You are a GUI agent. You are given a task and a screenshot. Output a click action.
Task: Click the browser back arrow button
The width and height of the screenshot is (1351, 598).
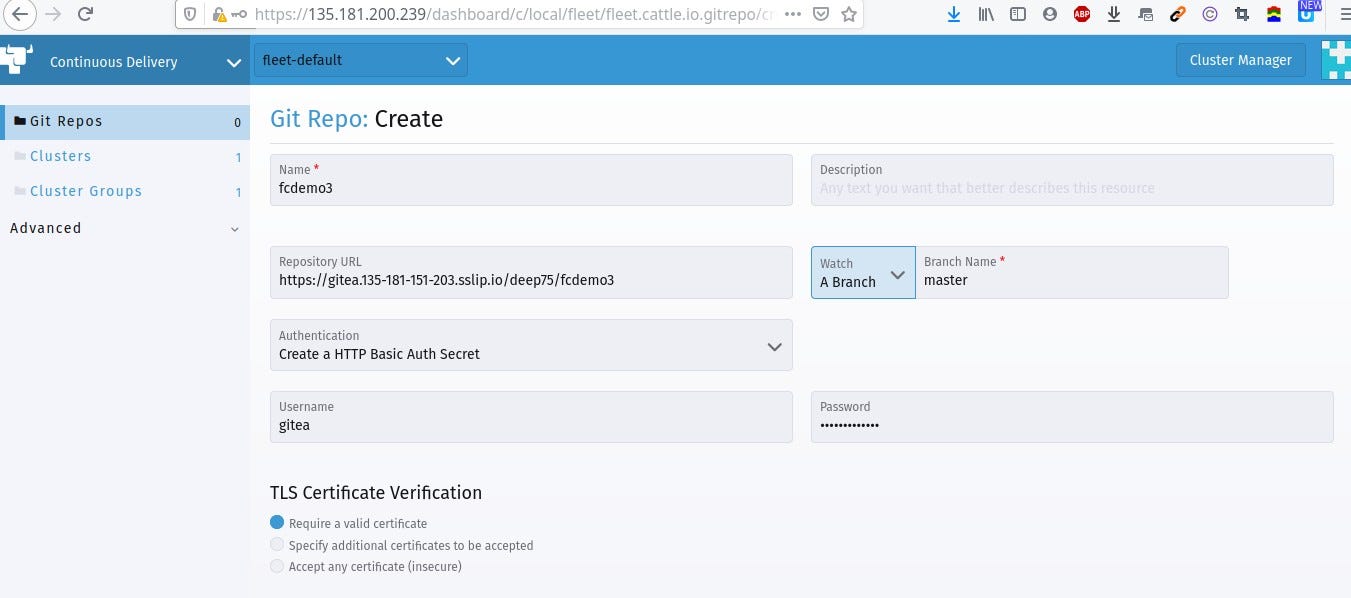click(20, 14)
